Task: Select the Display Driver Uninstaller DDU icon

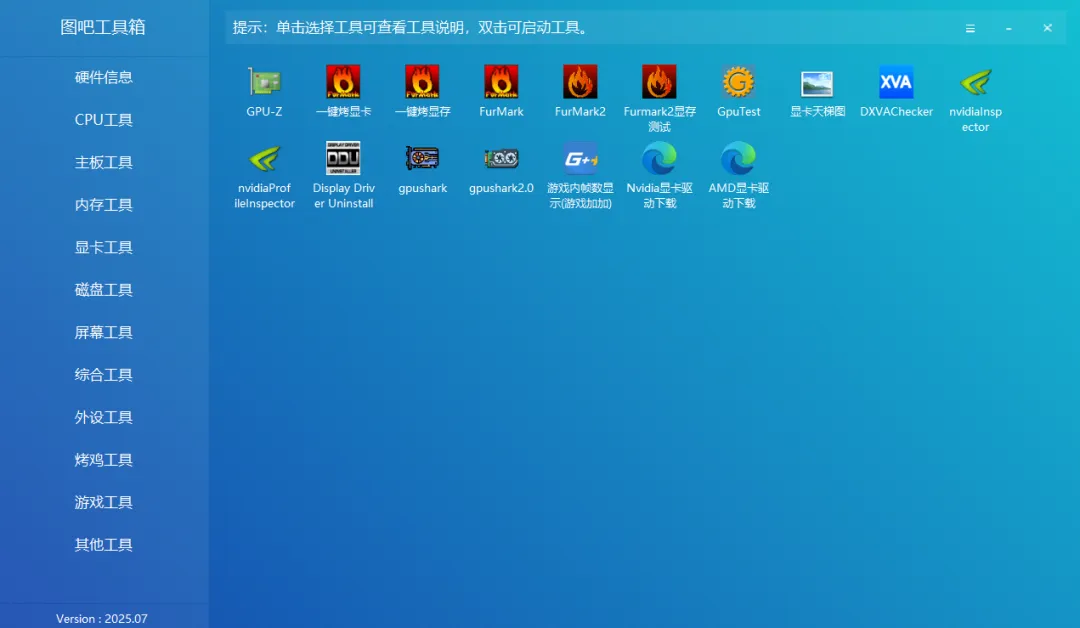Action: click(x=343, y=158)
